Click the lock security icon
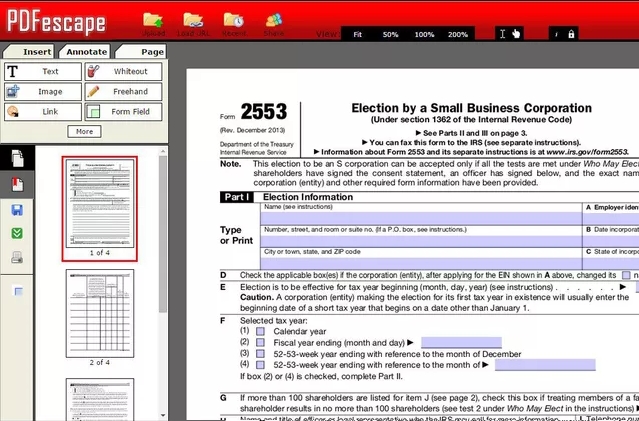 point(571,34)
